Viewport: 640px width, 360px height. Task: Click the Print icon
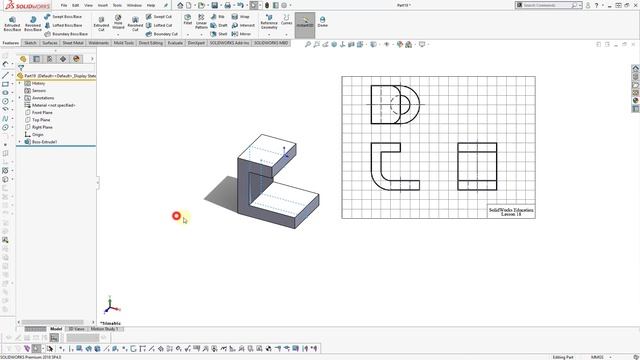(x=227, y=5)
